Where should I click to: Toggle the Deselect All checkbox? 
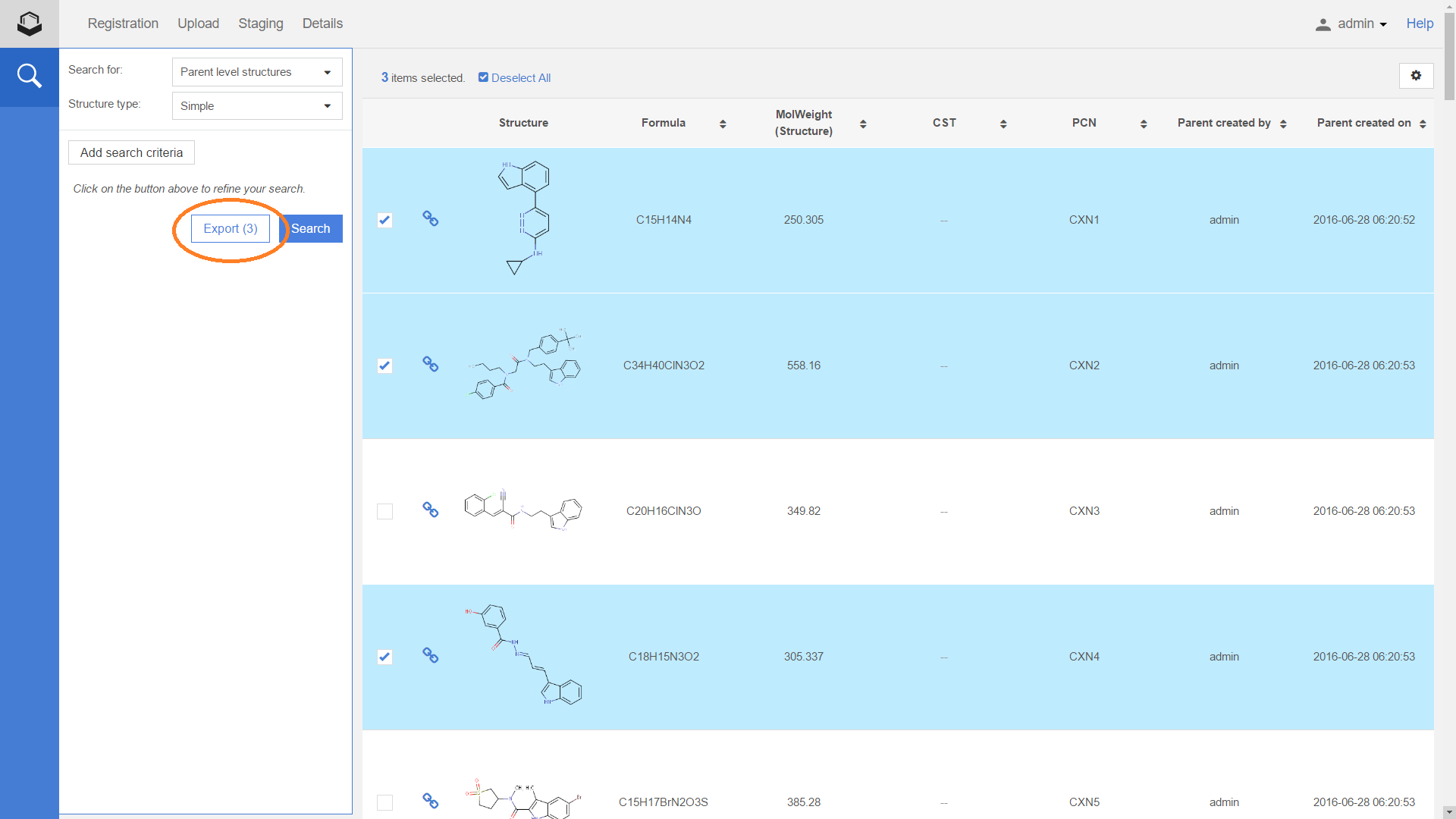click(x=483, y=77)
